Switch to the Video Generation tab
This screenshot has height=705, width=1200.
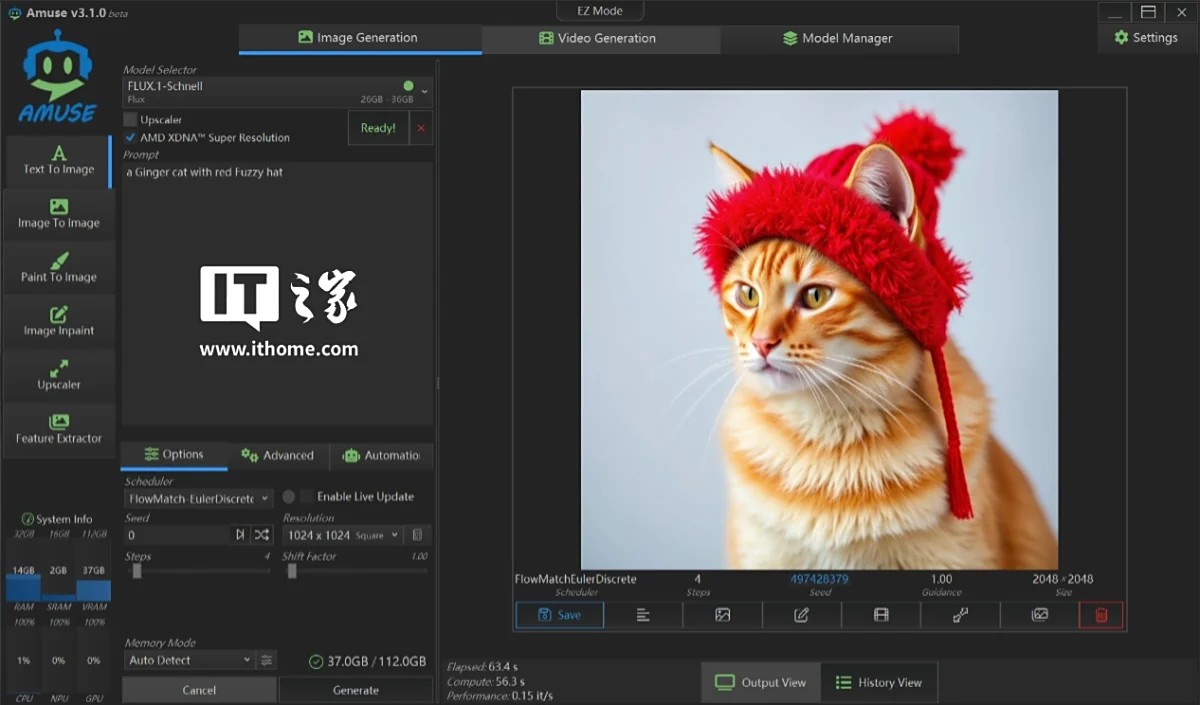(599, 38)
